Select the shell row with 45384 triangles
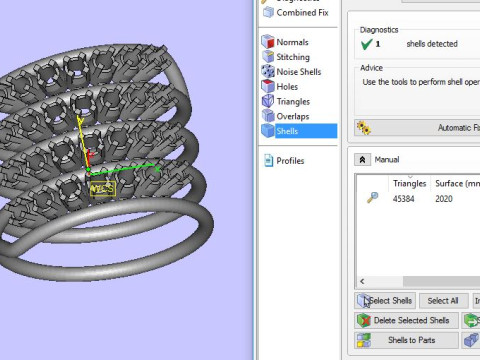 (x=419, y=199)
